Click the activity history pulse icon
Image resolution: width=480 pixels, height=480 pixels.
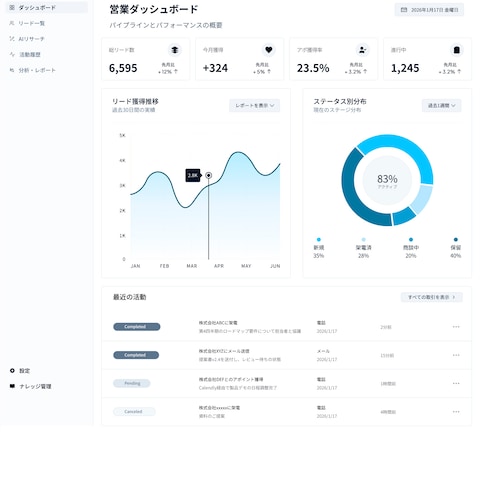click(12, 54)
